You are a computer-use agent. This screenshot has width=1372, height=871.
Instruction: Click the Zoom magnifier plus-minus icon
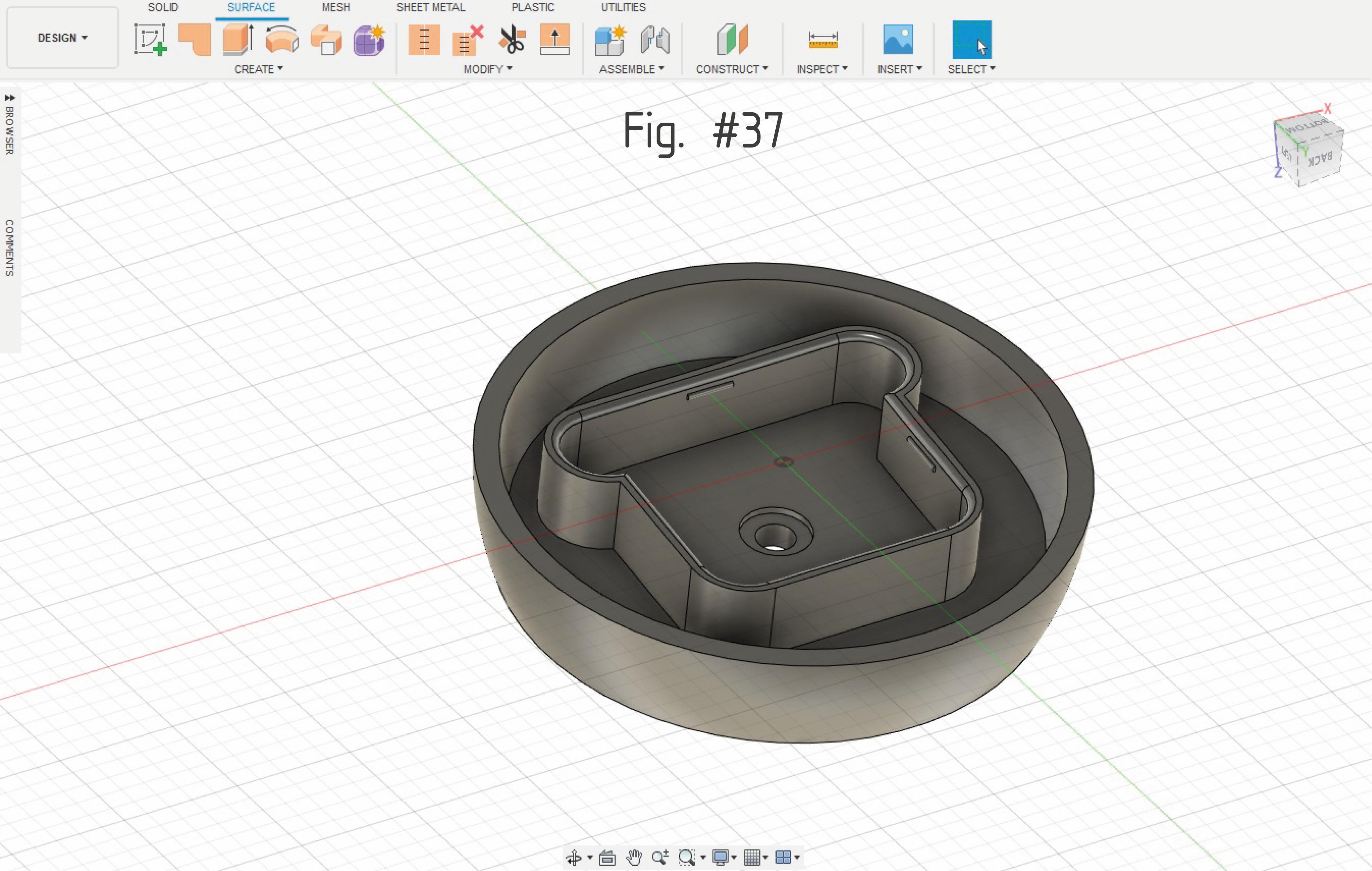[660, 857]
